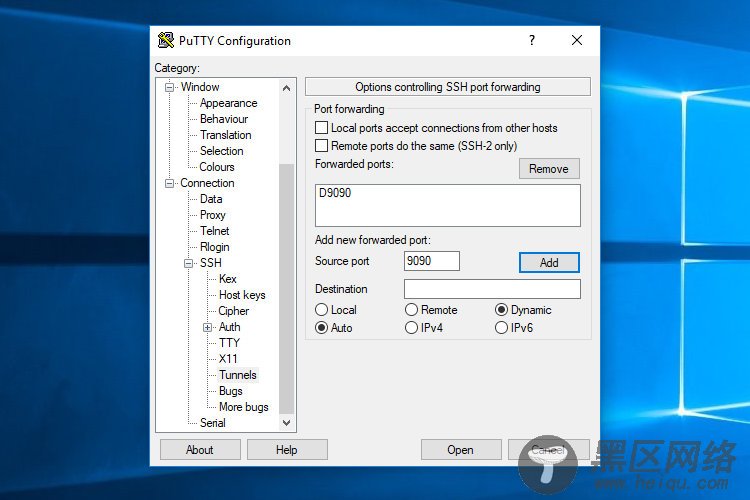Collapse the Connection tree node

point(169,183)
